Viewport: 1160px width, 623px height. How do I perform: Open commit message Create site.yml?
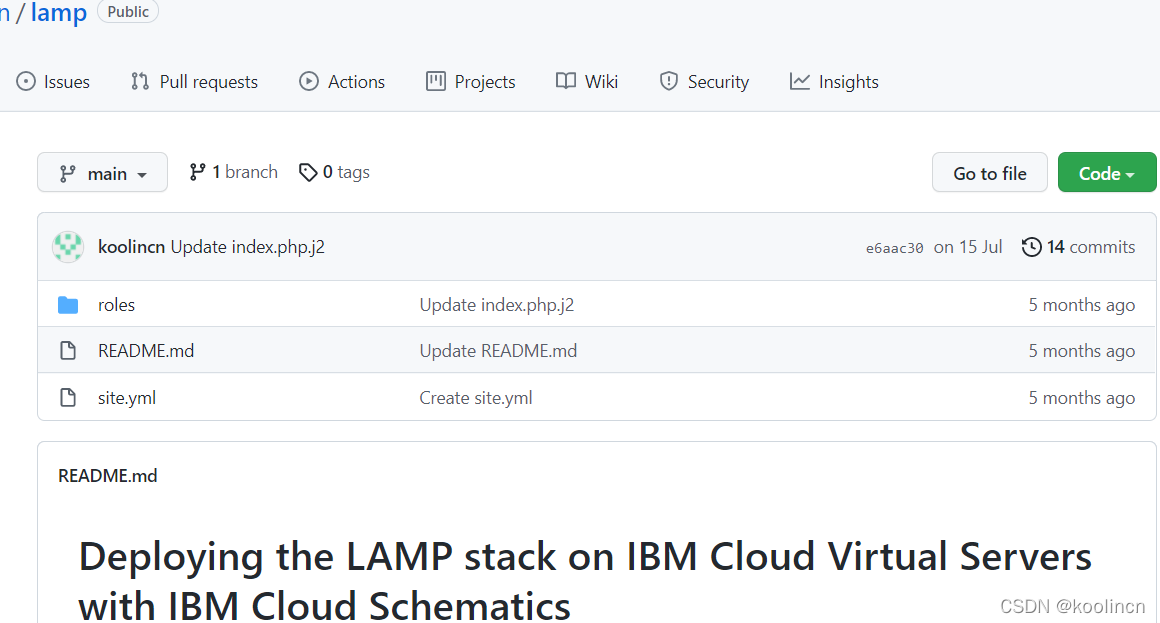476,398
